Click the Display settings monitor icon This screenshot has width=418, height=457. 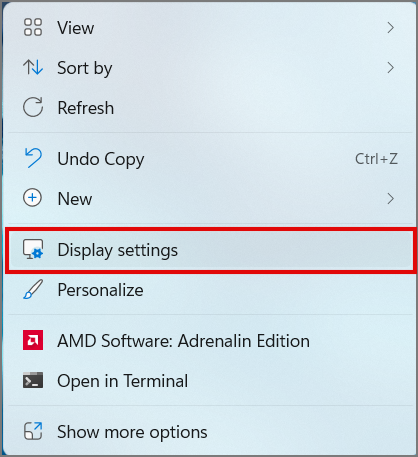click(33, 249)
